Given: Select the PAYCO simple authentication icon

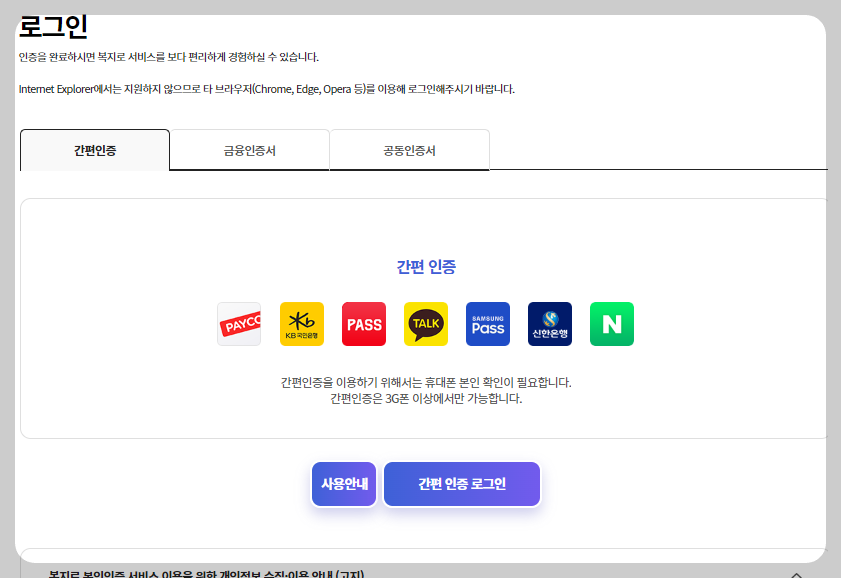Looking at the screenshot, I should [x=239, y=323].
